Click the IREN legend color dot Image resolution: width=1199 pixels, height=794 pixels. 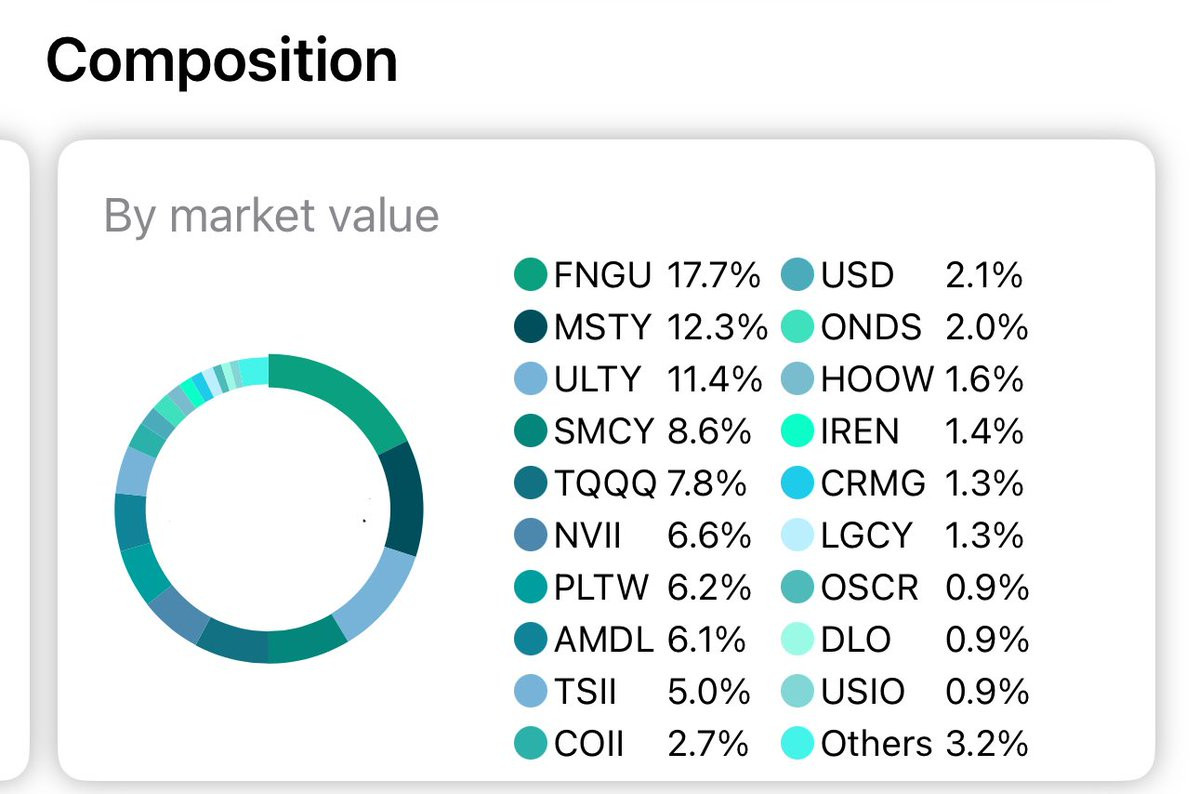click(797, 431)
